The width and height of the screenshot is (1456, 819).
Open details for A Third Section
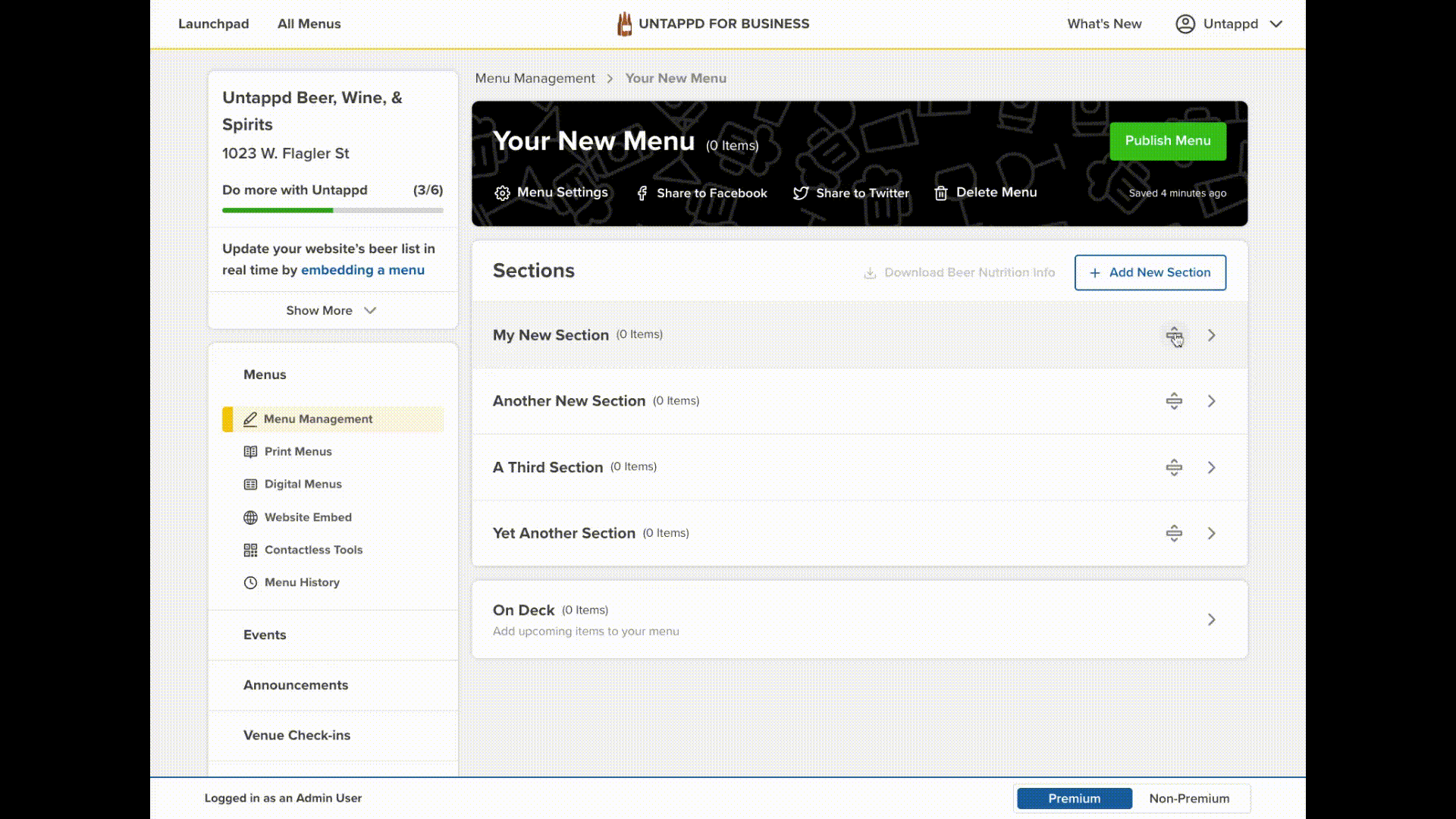(x=1211, y=467)
